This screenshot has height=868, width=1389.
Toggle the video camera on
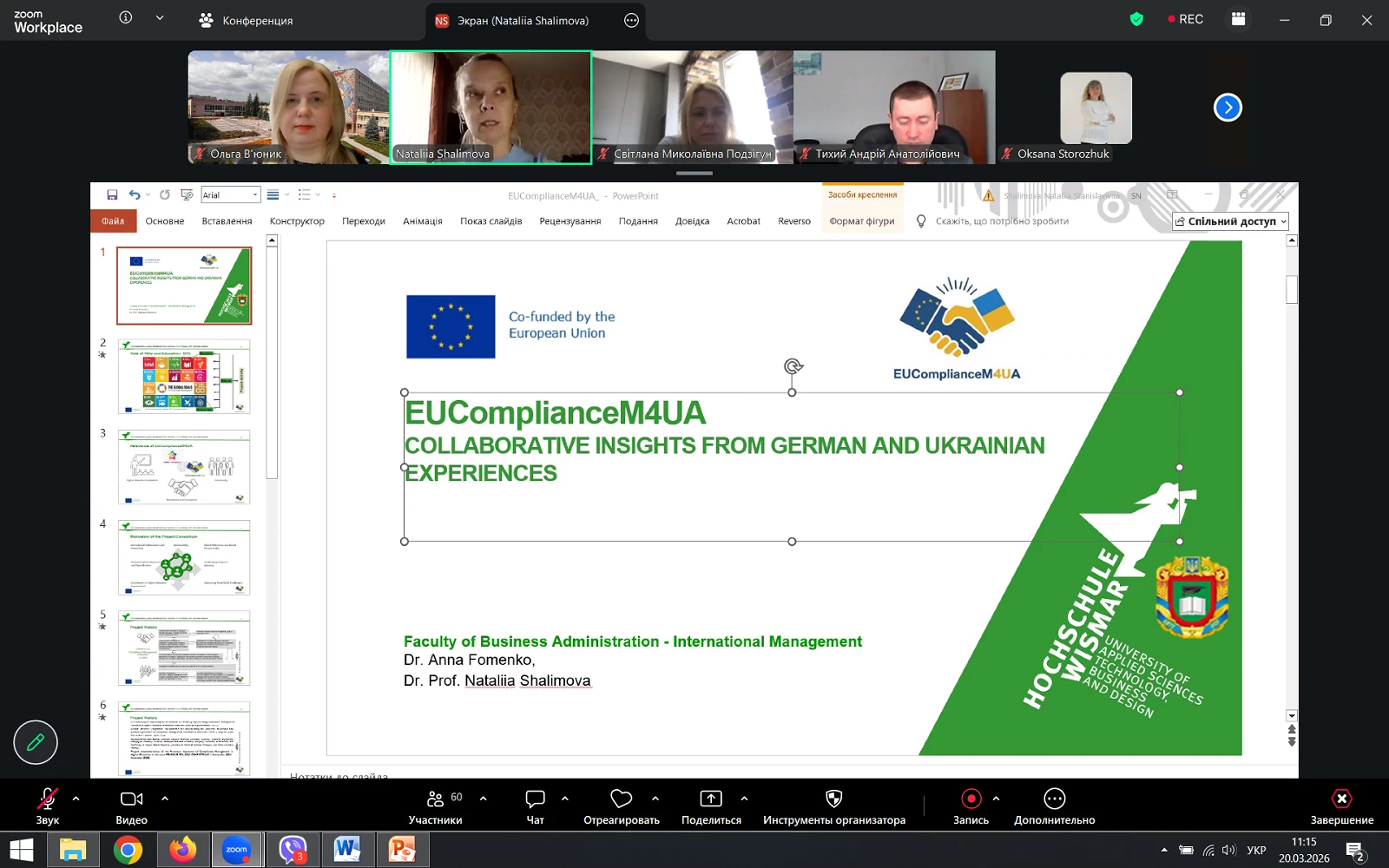131,799
